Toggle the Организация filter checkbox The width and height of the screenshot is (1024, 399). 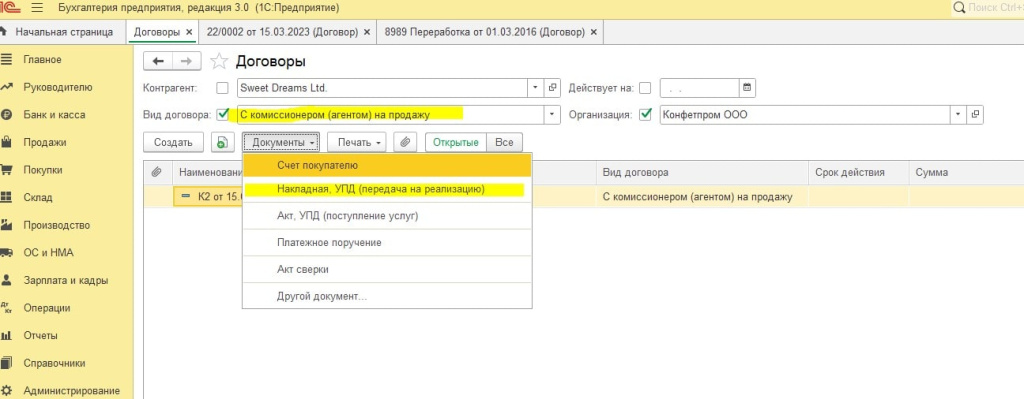coord(645,115)
